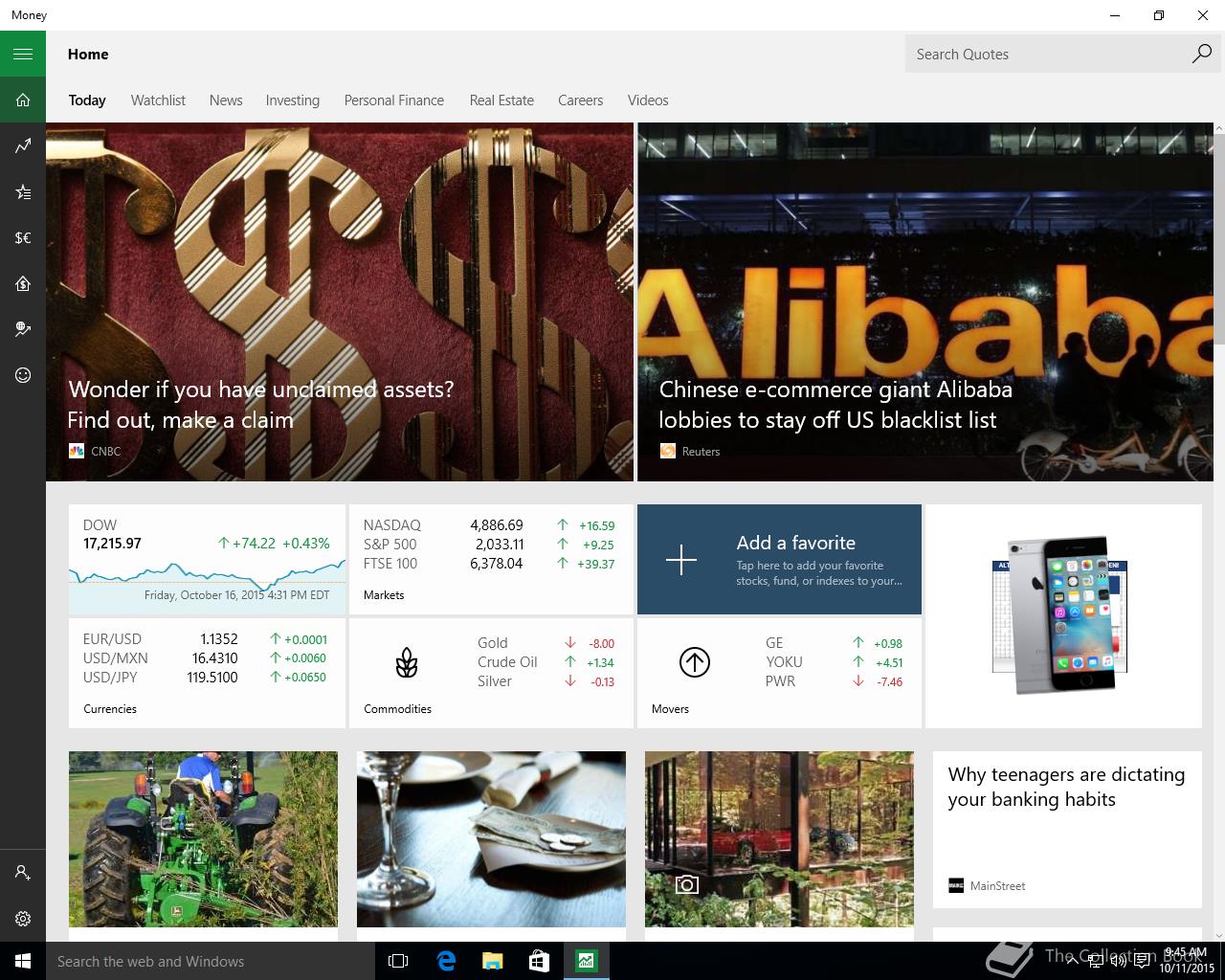Open the hamburger navigation menu
Viewport: 1225px width, 980px height.
pyautogui.click(x=23, y=54)
